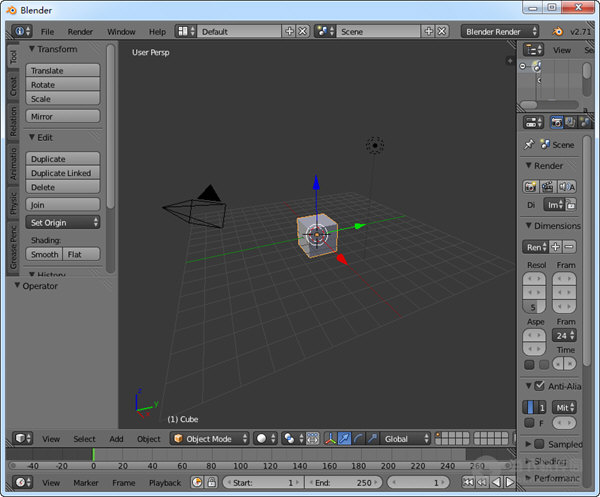Image resolution: width=600 pixels, height=497 pixels.
Task: Click the Start frame field
Action: pyautogui.click(x=263, y=482)
